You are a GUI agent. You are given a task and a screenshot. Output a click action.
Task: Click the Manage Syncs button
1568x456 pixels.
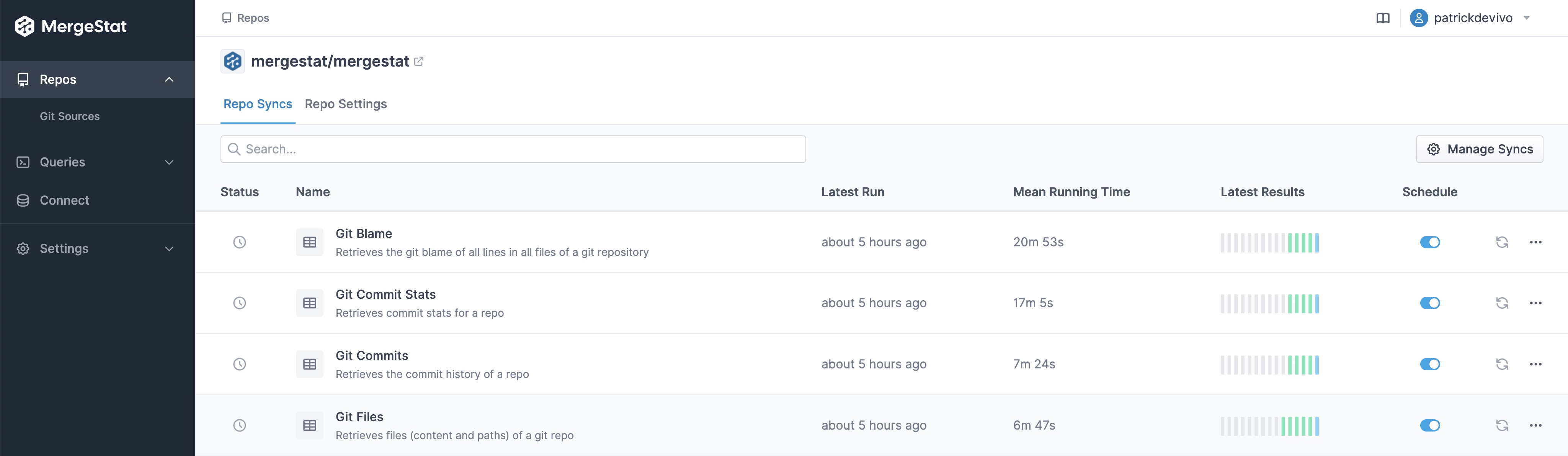(x=1479, y=149)
